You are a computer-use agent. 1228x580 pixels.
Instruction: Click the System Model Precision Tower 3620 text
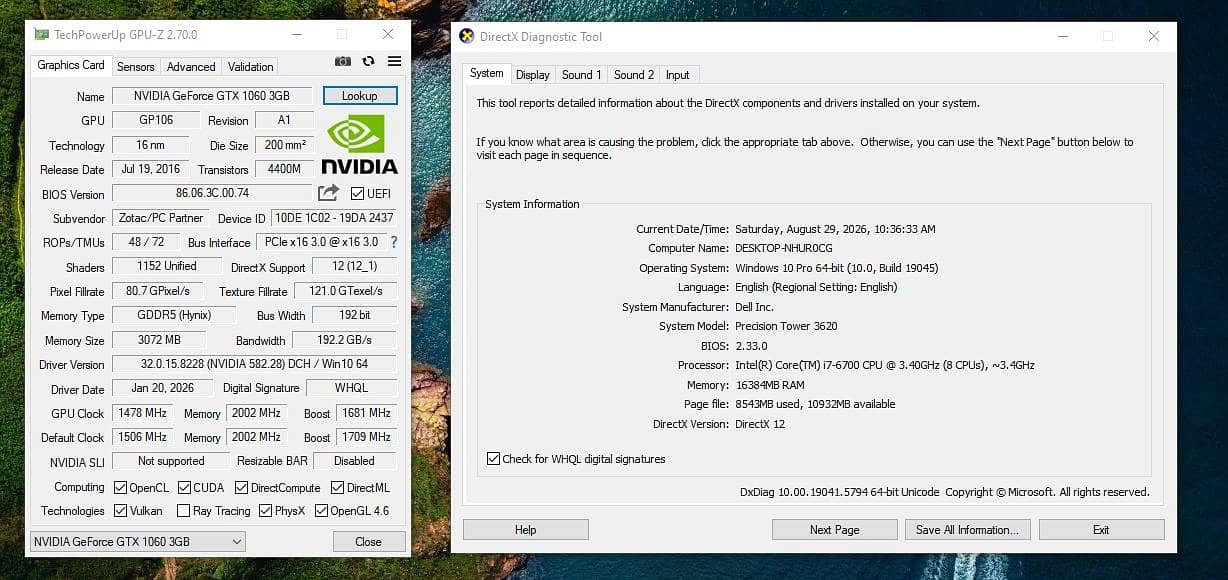[x=786, y=326]
